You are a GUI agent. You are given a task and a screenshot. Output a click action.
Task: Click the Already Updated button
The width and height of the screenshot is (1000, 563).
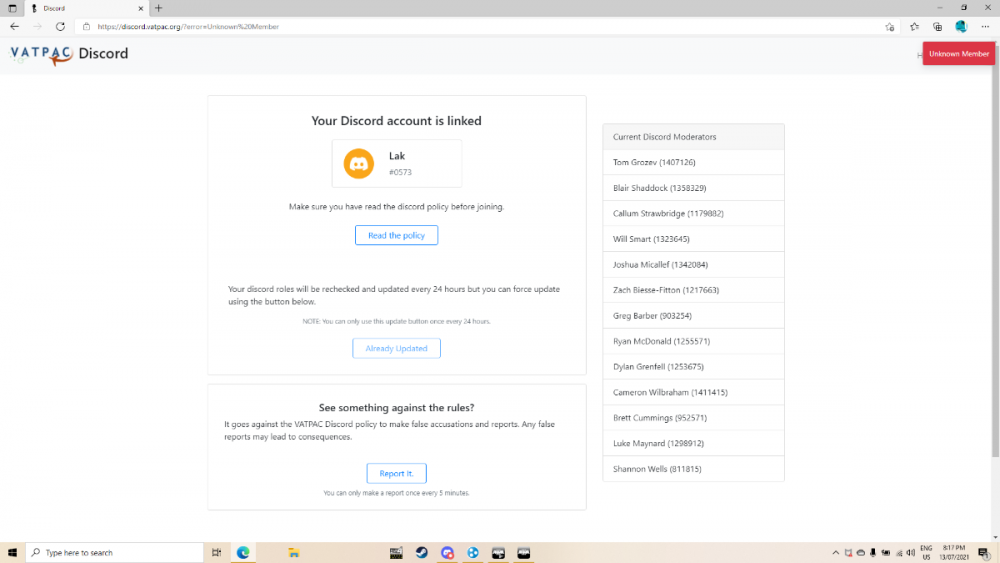coord(396,348)
